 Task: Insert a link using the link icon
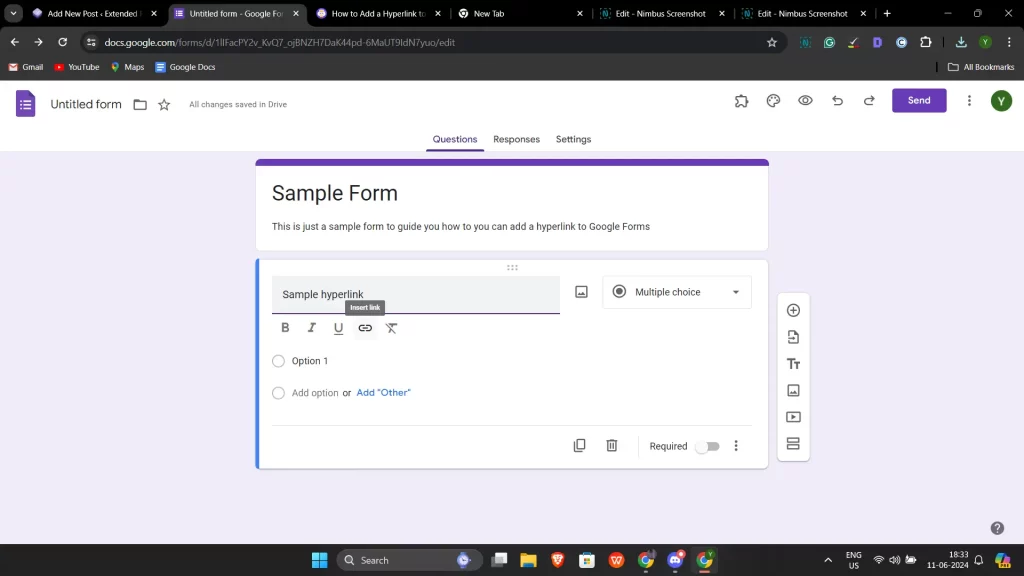pyautogui.click(x=365, y=328)
